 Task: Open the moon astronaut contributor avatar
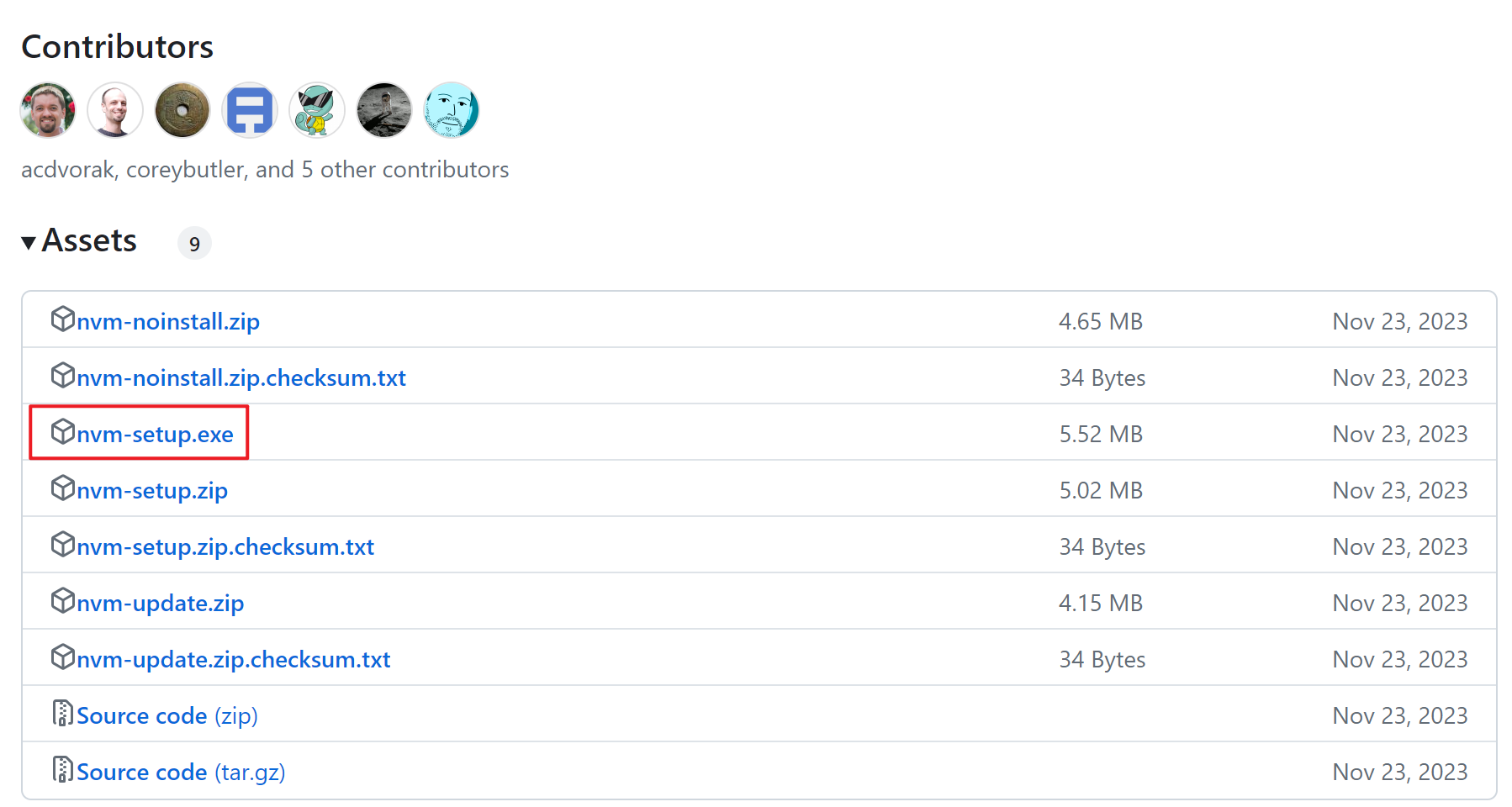click(x=384, y=110)
